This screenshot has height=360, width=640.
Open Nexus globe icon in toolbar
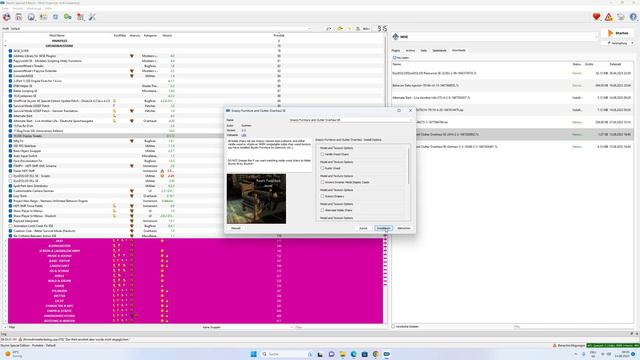tap(31, 17)
